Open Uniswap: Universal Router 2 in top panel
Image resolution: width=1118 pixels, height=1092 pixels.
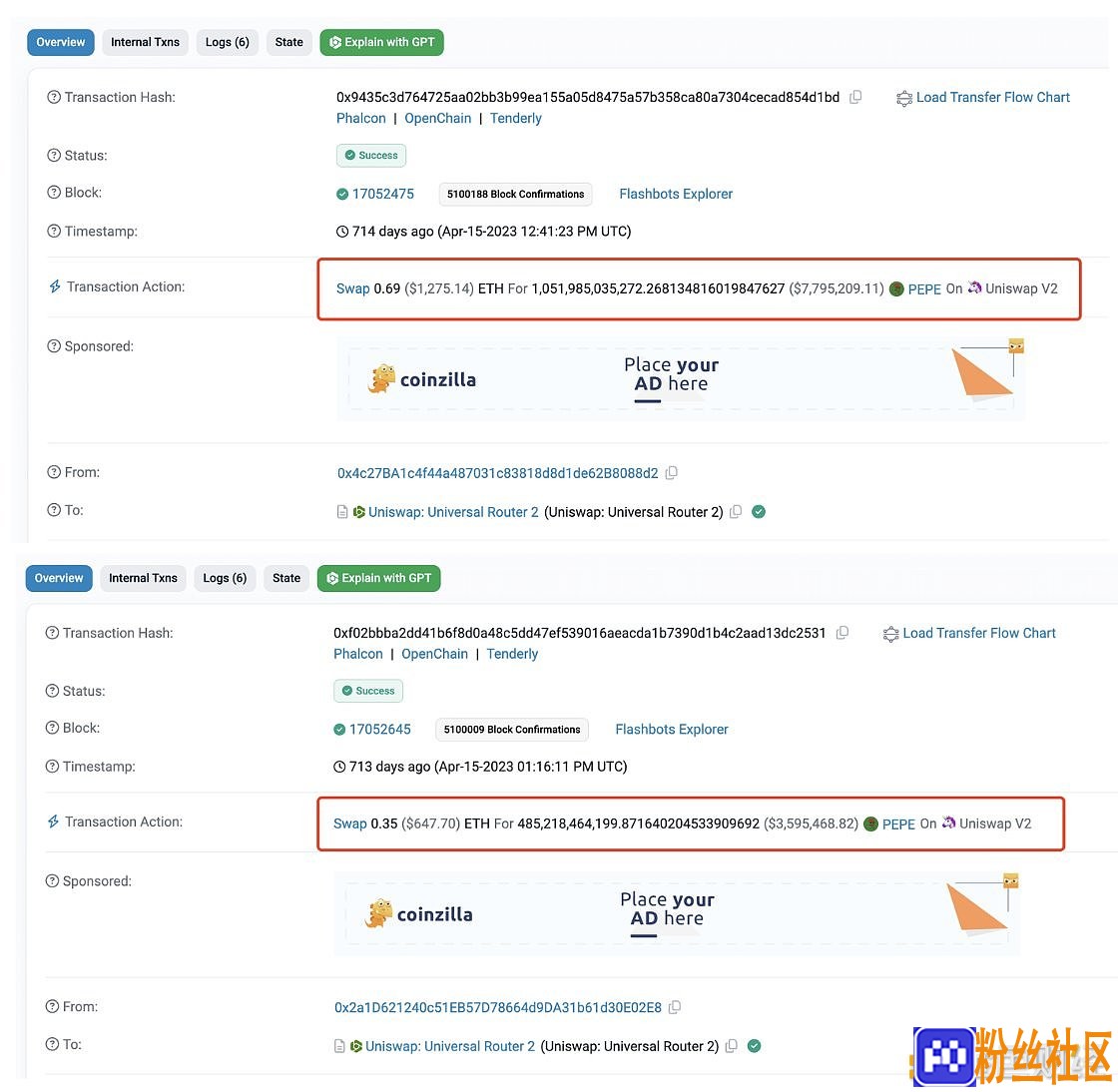point(453,512)
